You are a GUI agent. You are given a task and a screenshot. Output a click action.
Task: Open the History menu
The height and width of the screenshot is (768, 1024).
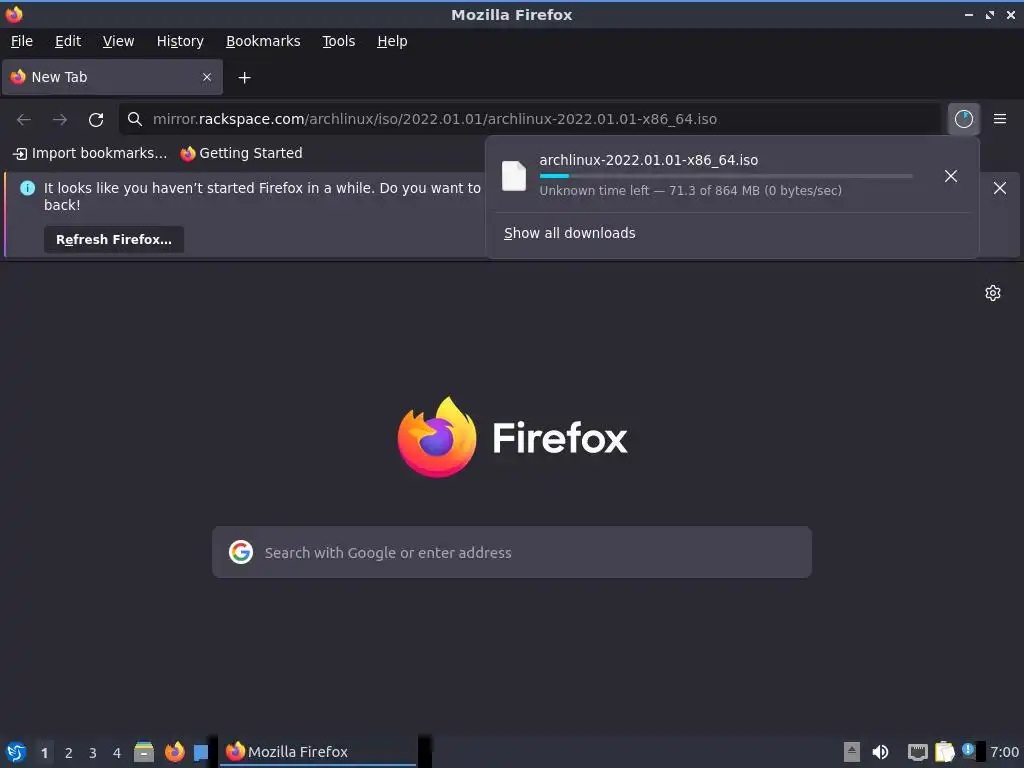(x=180, y=41)
